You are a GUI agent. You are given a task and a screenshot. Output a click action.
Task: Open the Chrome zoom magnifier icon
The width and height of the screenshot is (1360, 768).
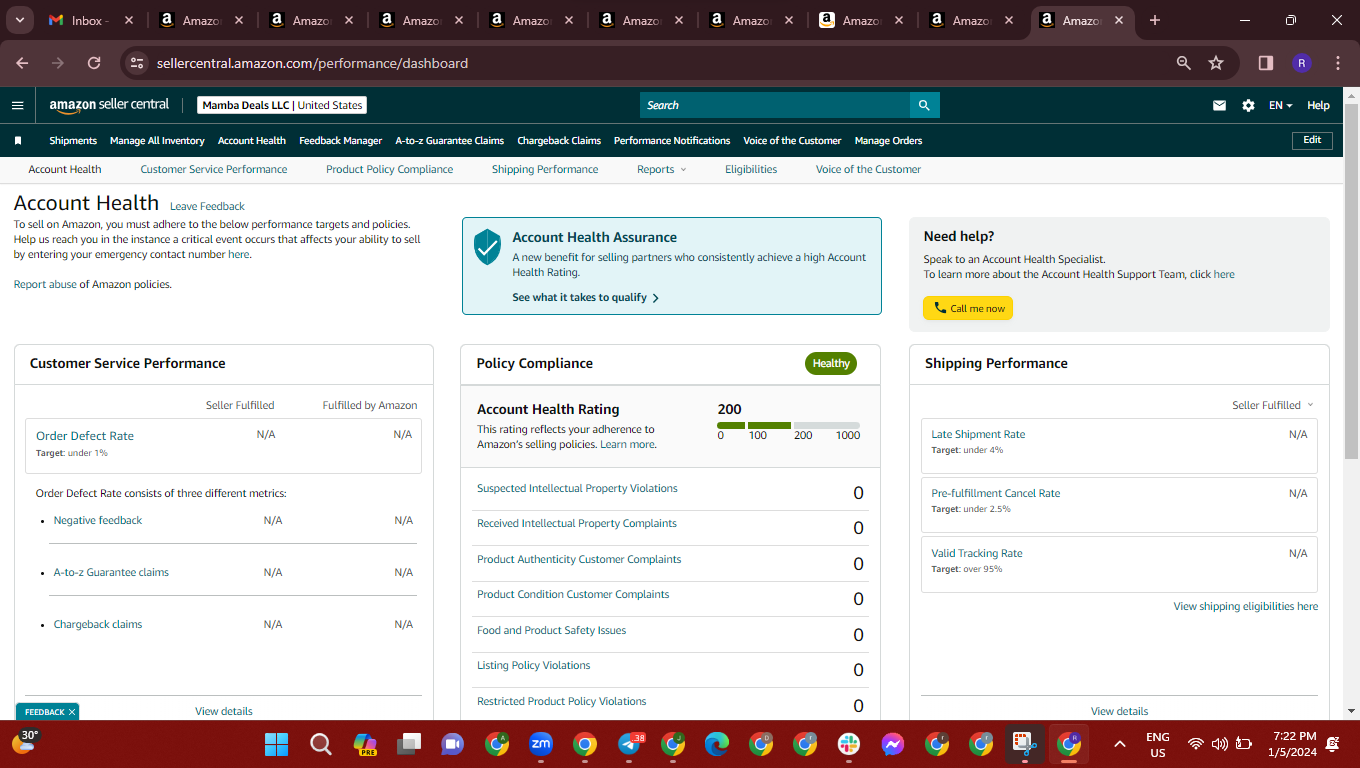(x=1184, y=63)
